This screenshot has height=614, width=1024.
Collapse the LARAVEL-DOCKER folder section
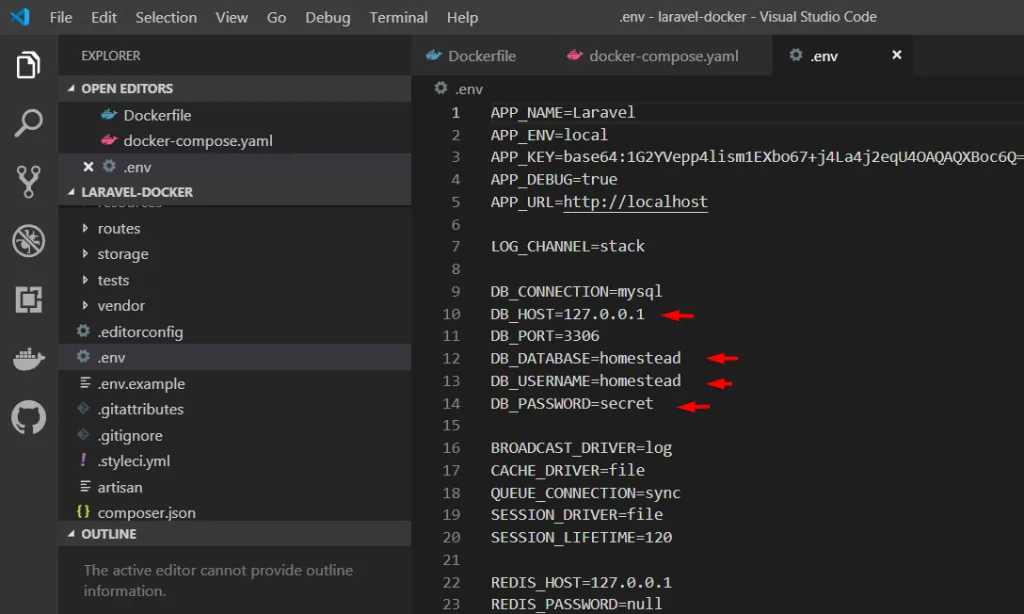pyautogui.click(x=71, y=192)
